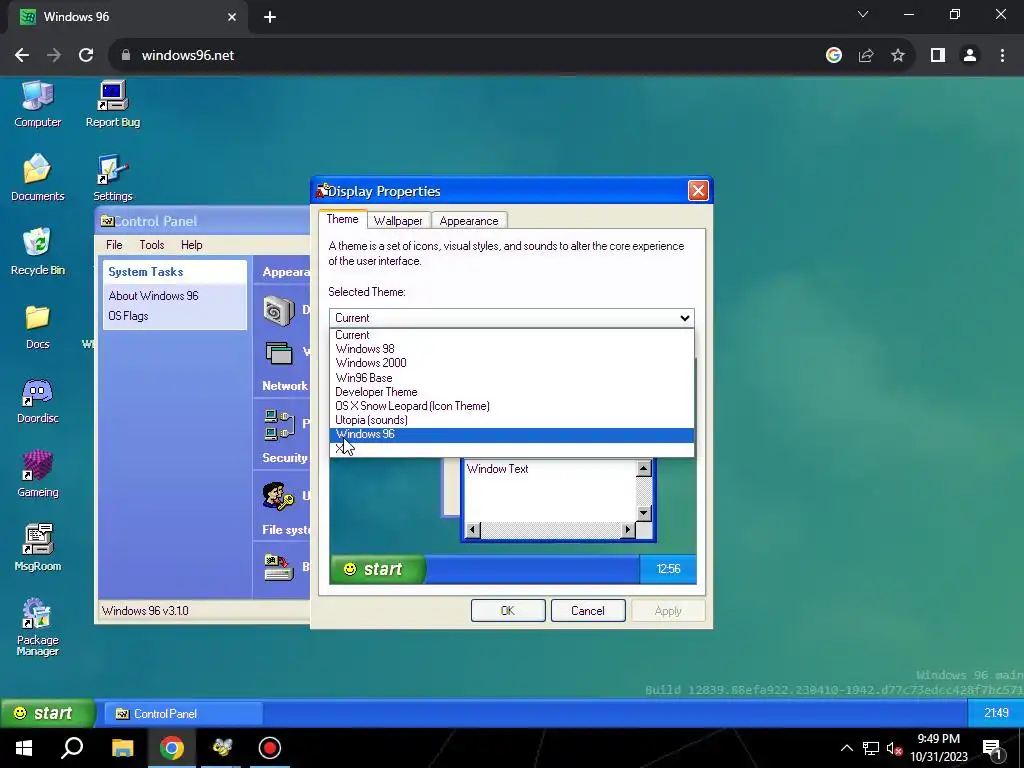Collapse the Selected Theme dropdown box
This screenshot has height=768, width=1024.
point(511,318)
